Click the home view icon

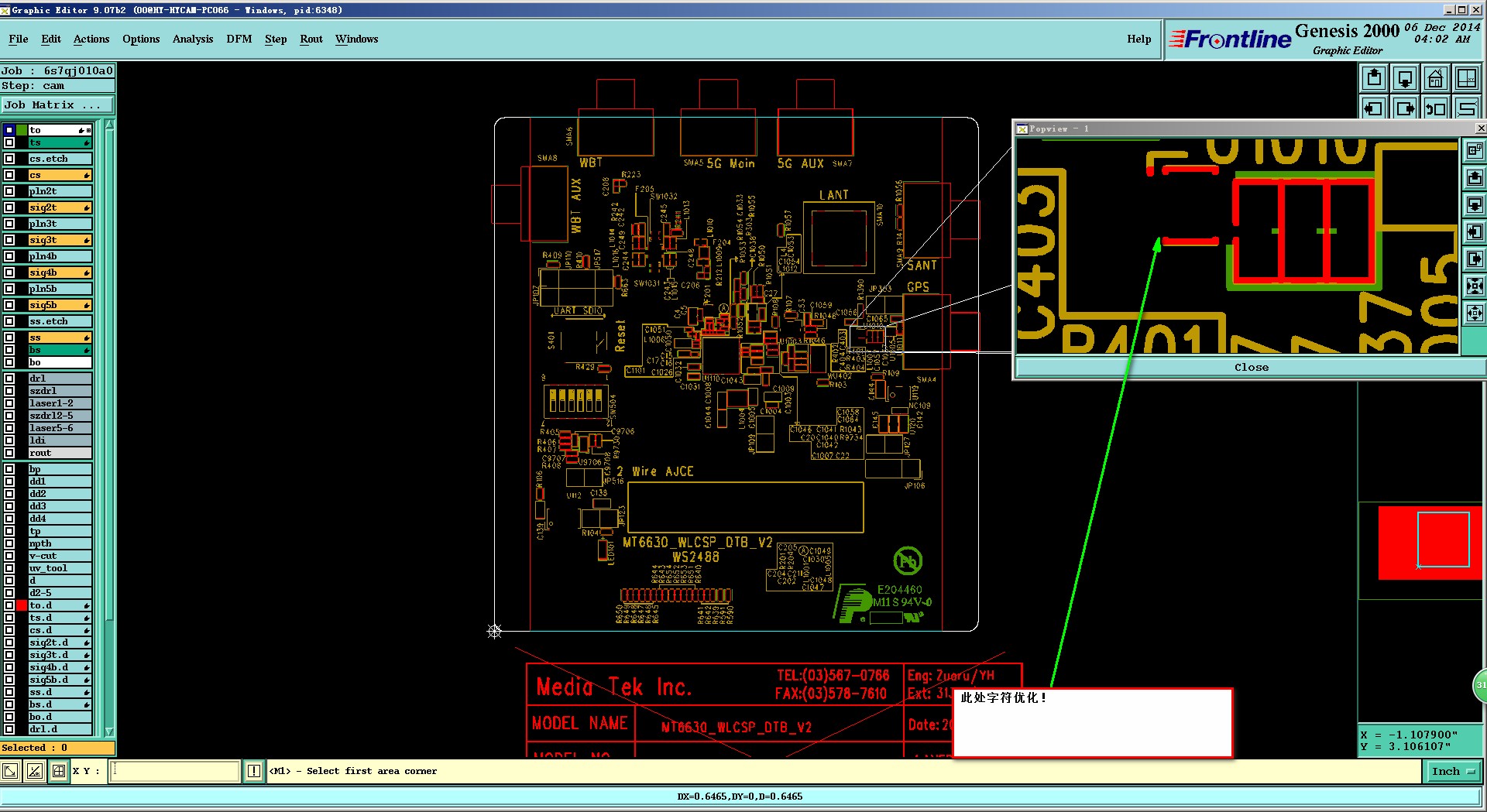[1436, 78]
